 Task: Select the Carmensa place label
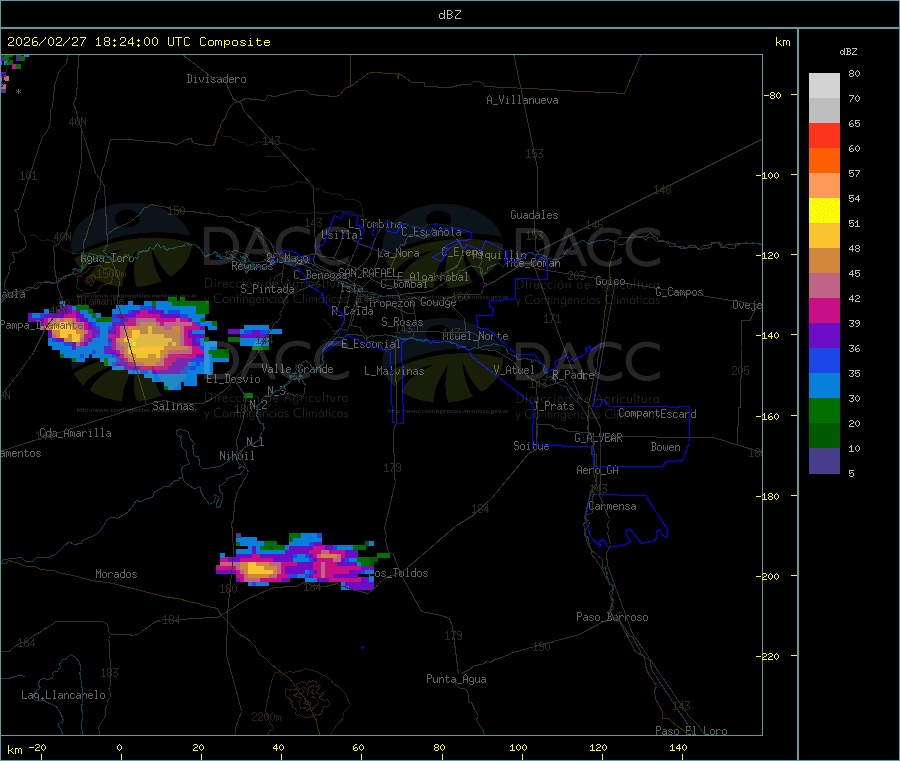click(612, 506)
